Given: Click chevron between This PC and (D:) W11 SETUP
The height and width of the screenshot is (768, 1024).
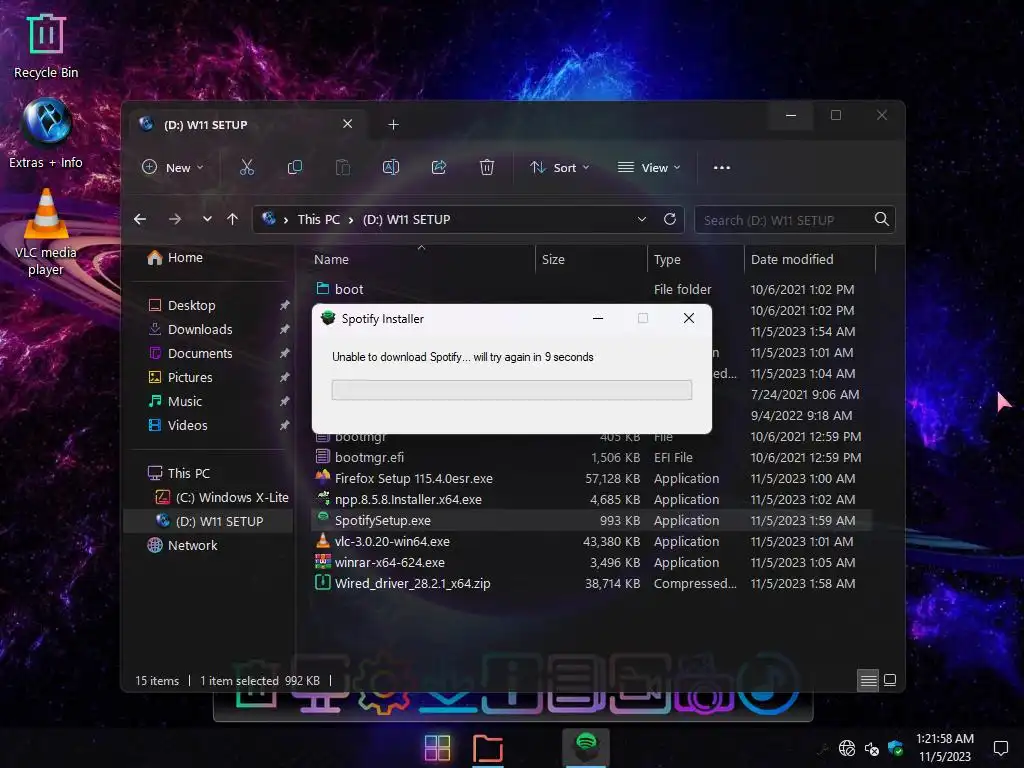Looking at the screenshot, I should (x=351, y=220).
